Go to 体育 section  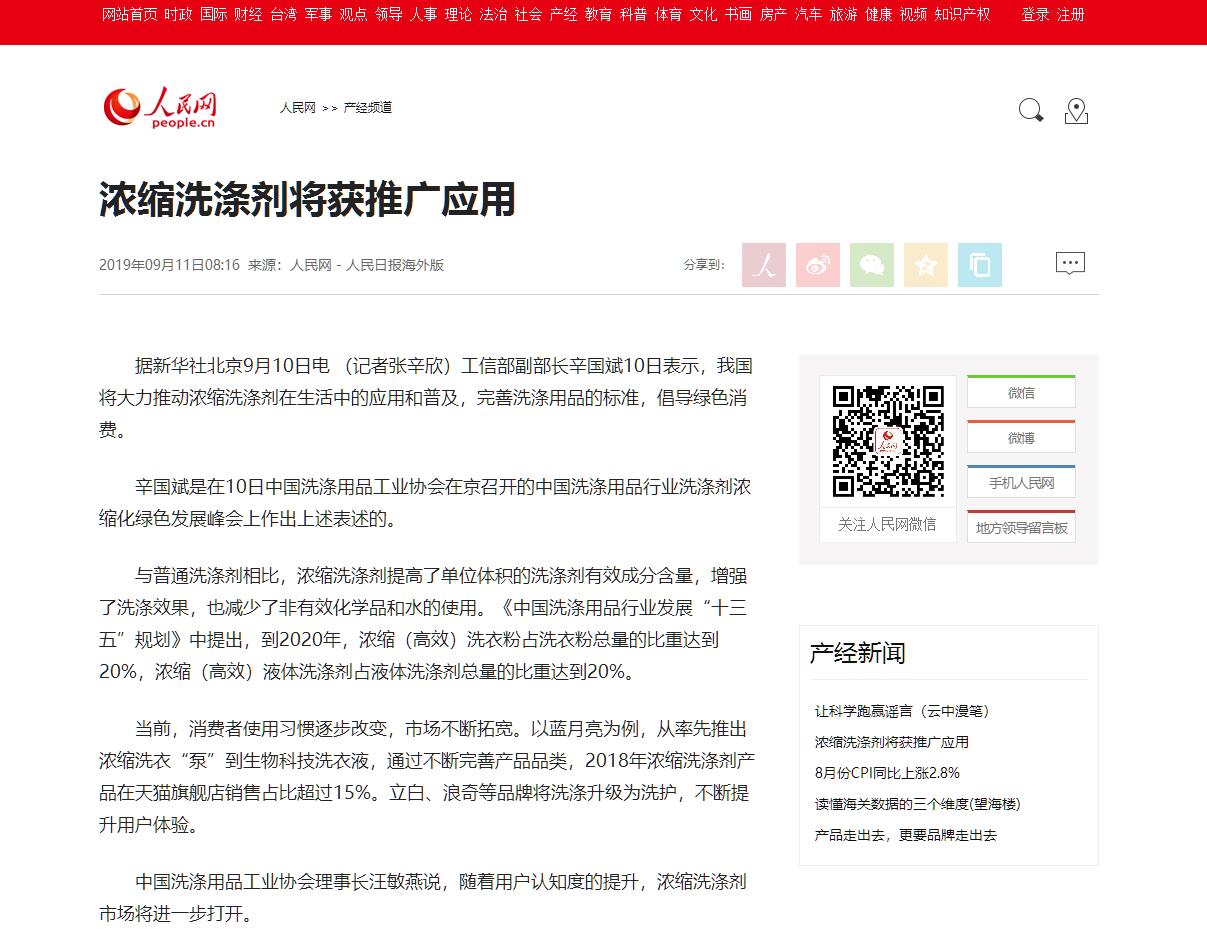coord(669,15)
